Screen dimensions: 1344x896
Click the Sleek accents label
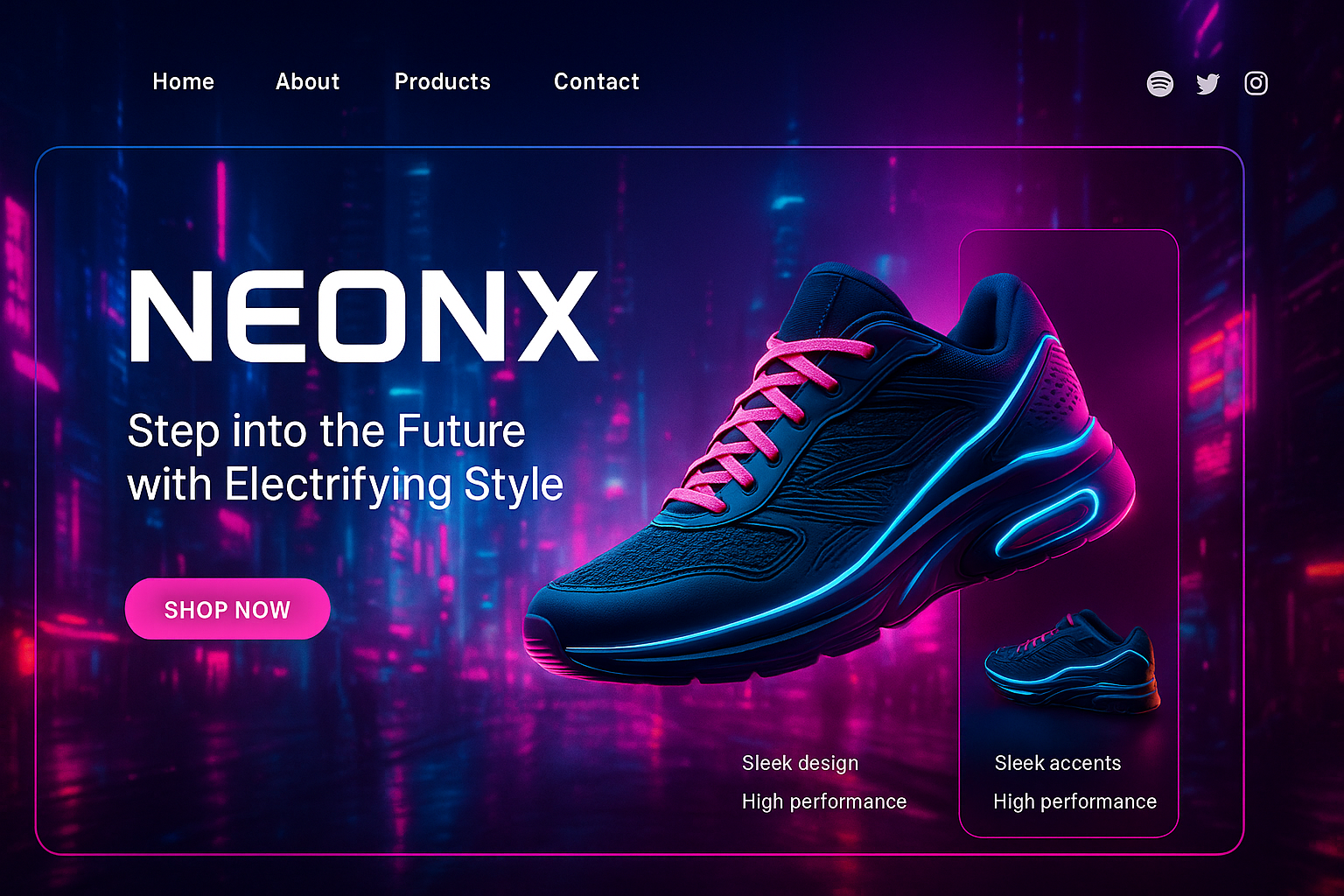1058,763
